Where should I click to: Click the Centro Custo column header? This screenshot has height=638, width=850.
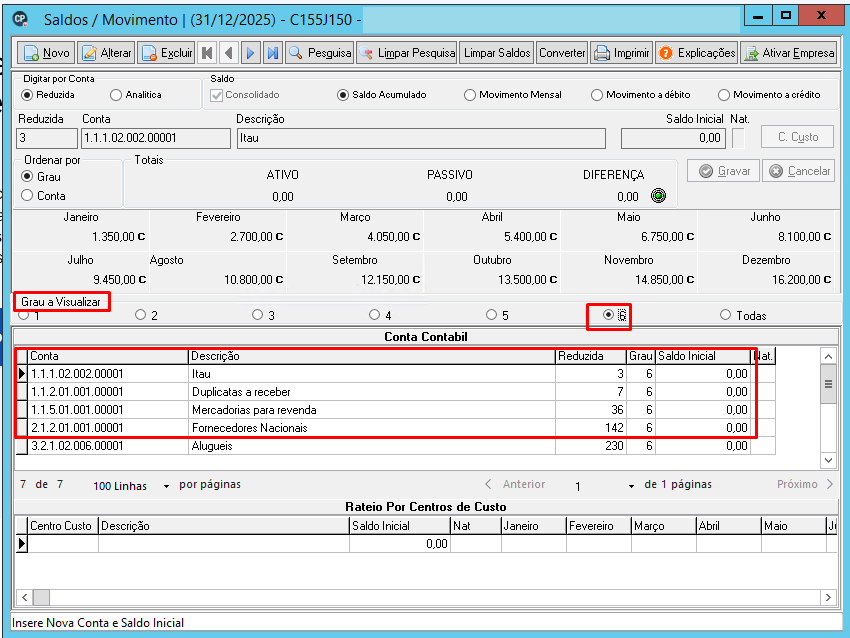pyautogui.click(x=63, y=526)
